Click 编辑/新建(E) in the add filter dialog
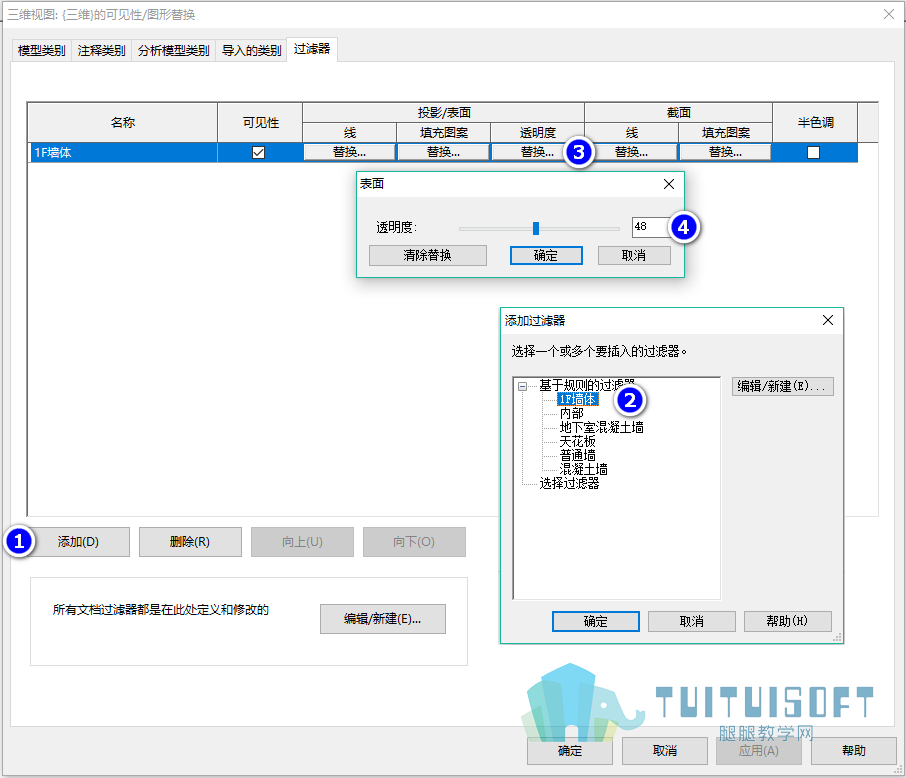Image resolution: width=906 pixels, height=778 pixels. coord(782,386)
